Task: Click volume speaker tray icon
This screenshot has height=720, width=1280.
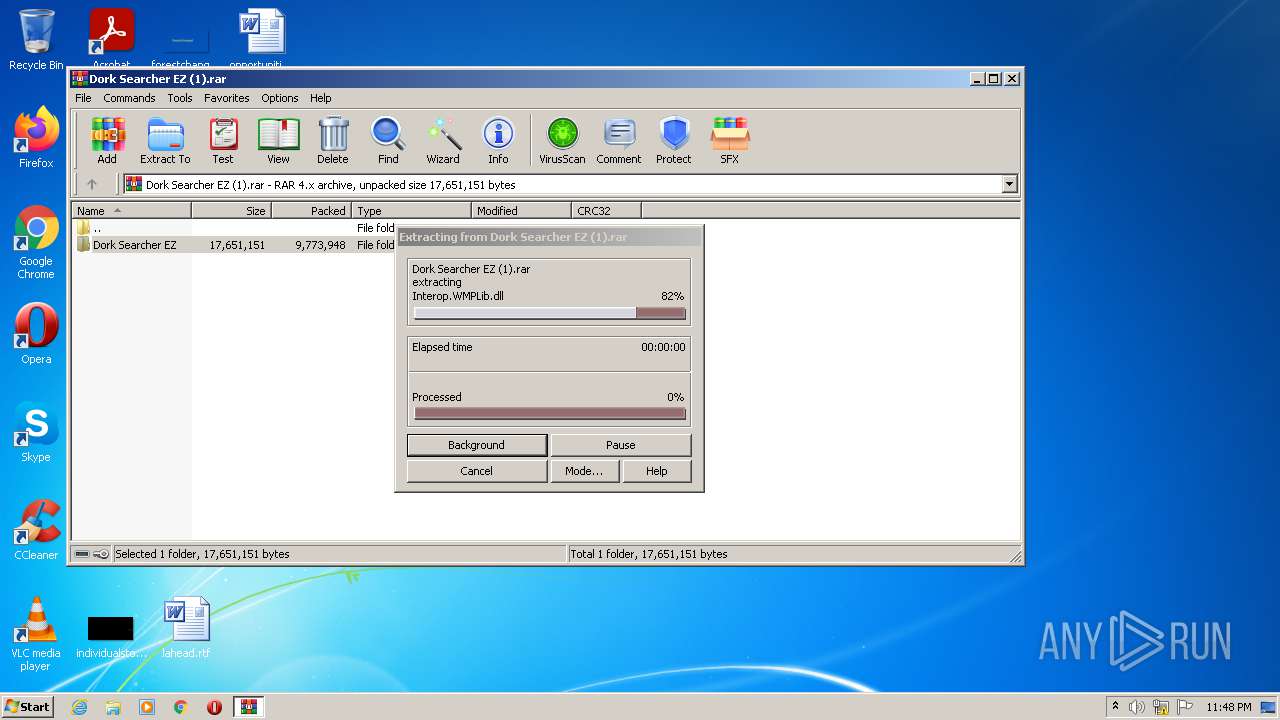Action: point(1137,707)
